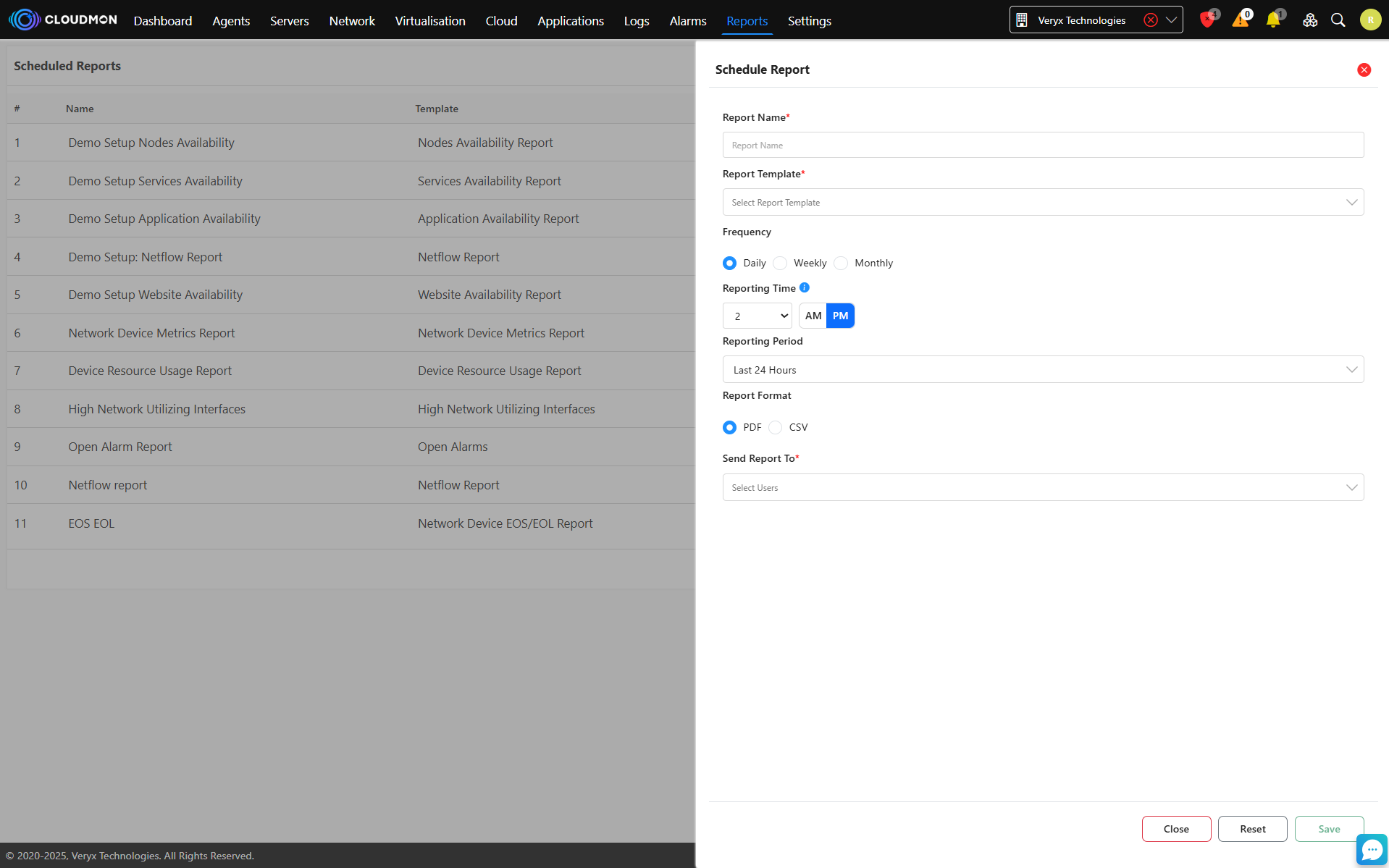
Task: Open search with the magnifier icon
Action: pyautogui.click(x=1338, y=20)
